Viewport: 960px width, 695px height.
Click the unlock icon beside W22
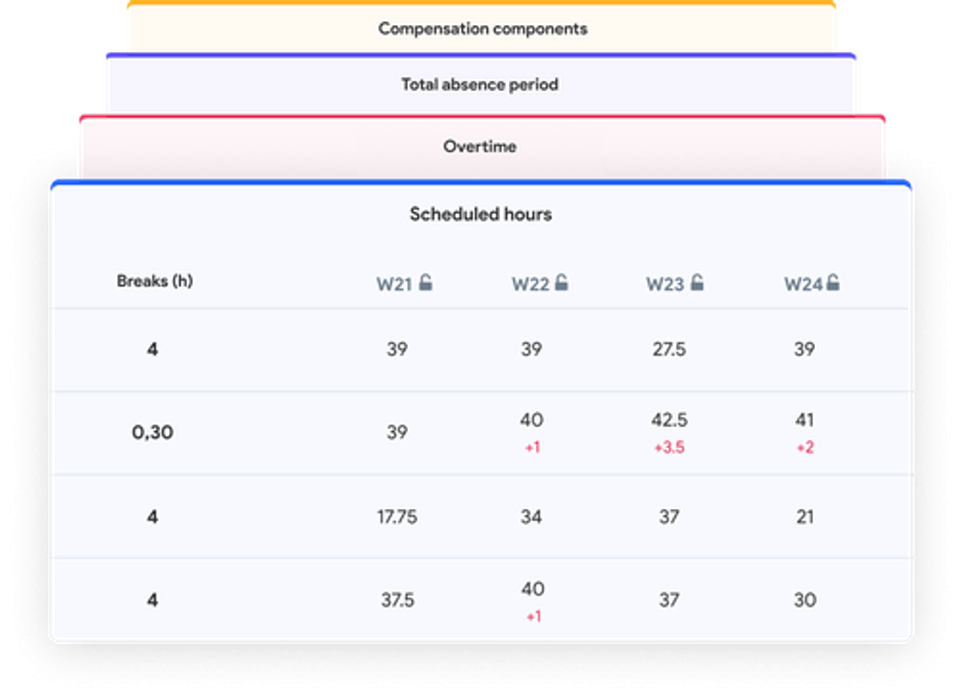[561, 282]
